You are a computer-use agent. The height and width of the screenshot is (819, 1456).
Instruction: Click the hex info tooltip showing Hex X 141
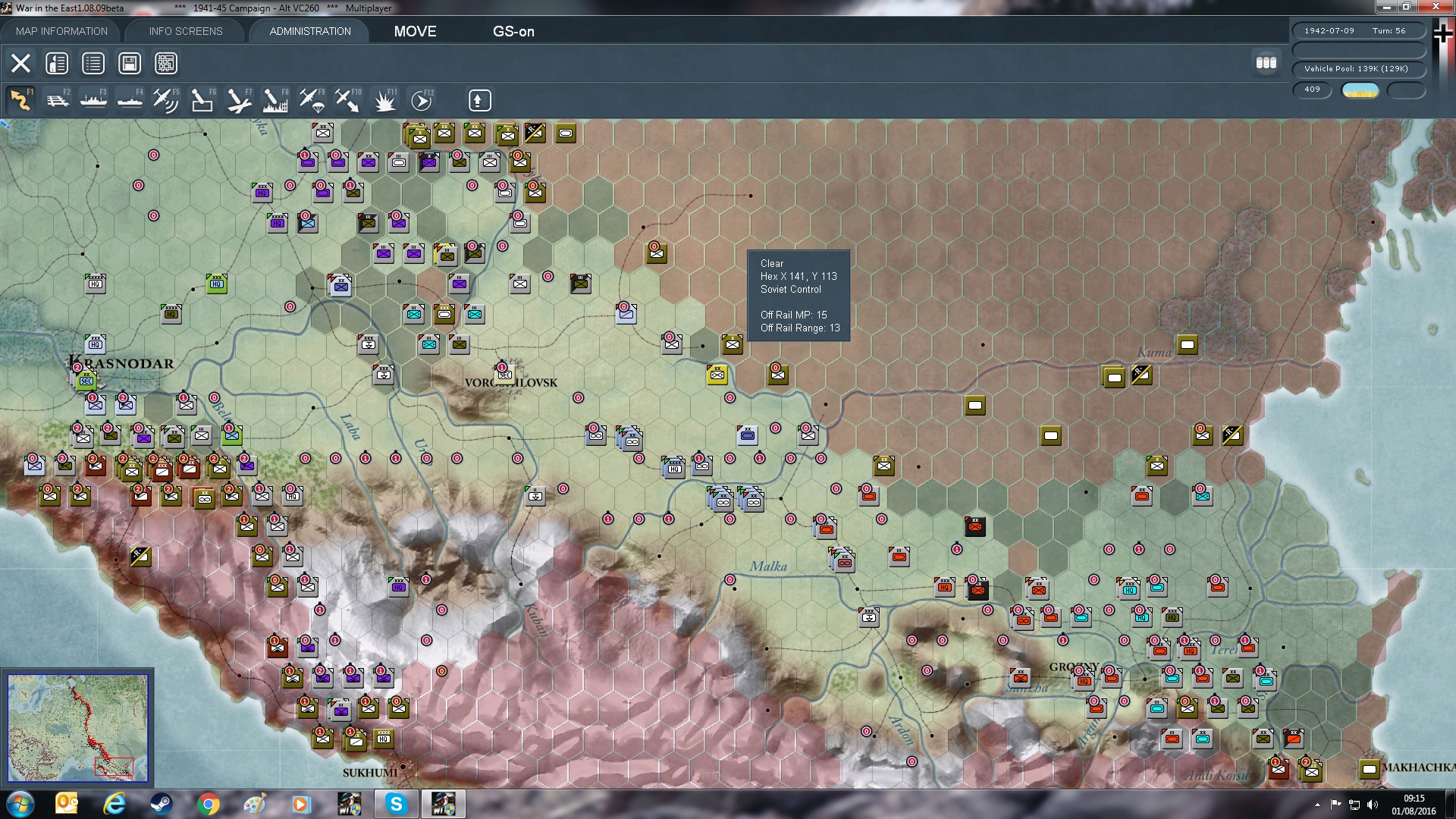pos(799,295)
